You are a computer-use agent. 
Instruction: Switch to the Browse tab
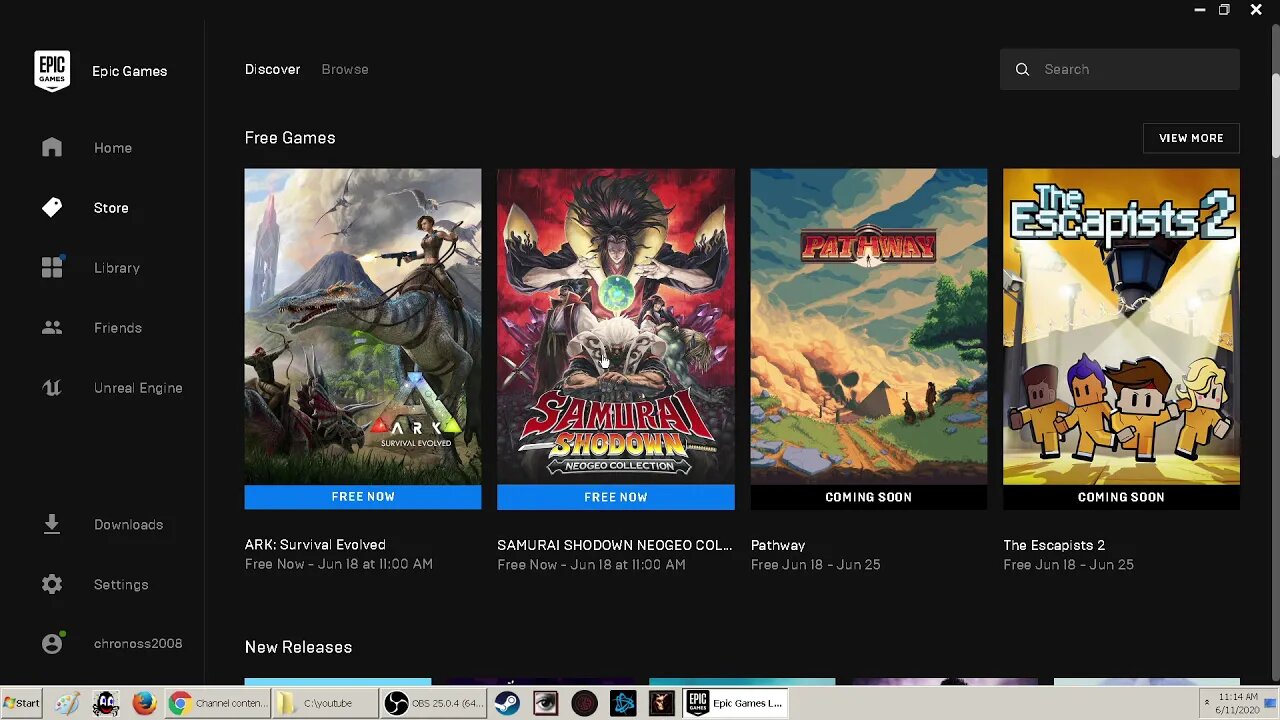pos(345,69)
